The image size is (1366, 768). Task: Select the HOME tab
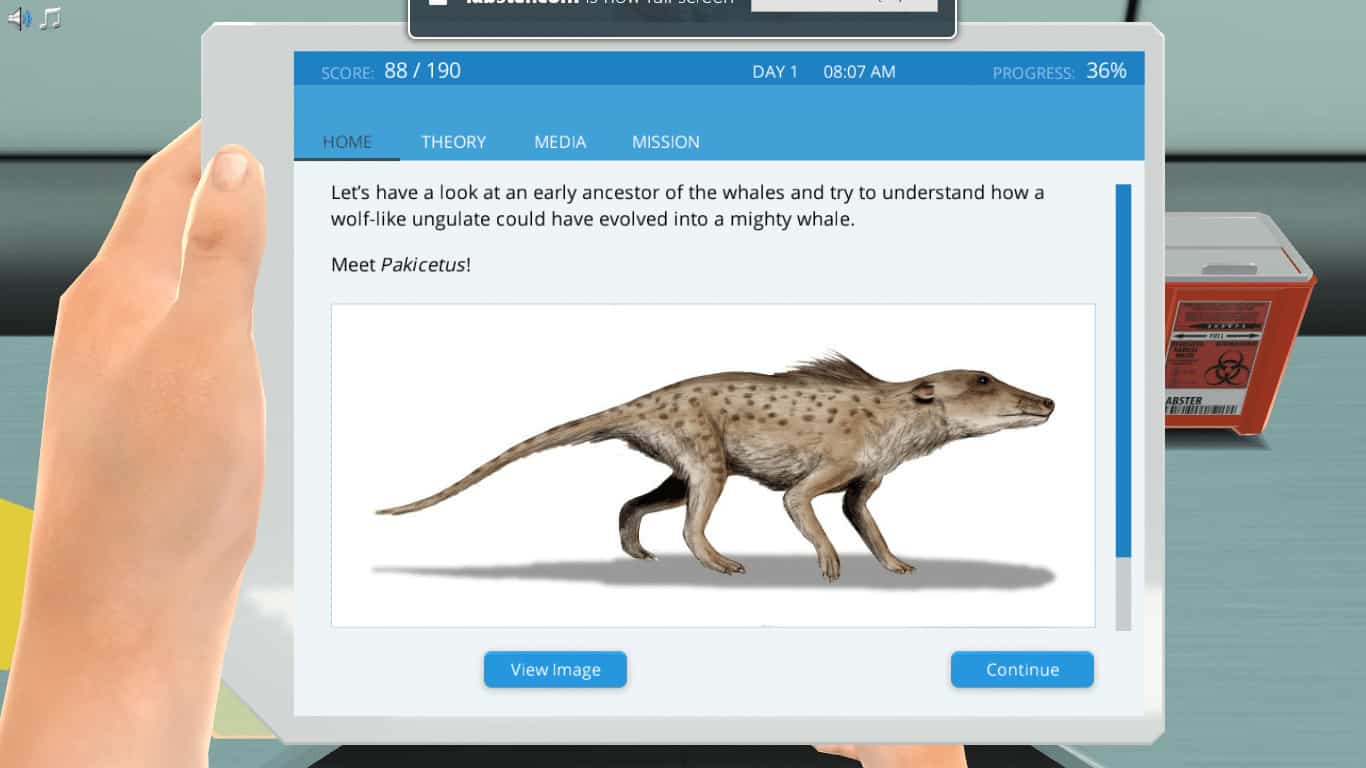pyautogui.click(x=346, y=142)
